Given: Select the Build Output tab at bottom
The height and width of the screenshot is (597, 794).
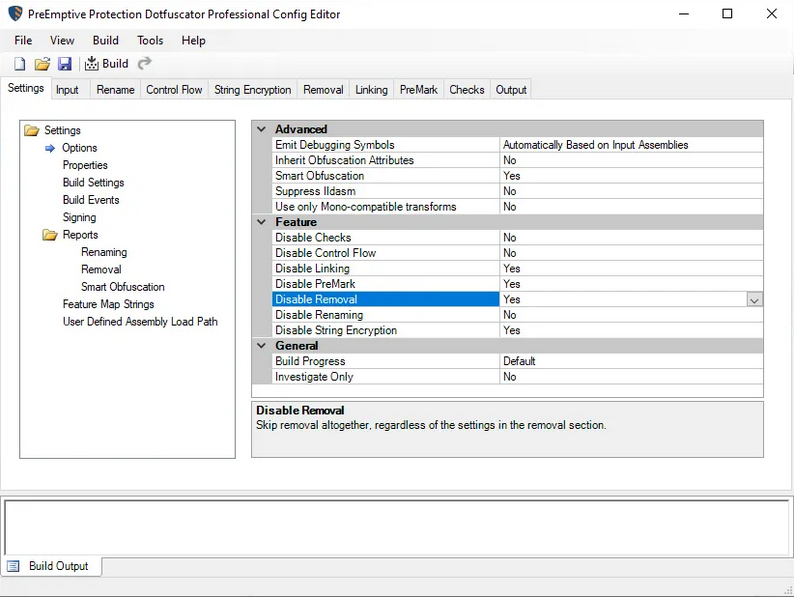Looking at the screenshot, I should [x=51, y=566].
